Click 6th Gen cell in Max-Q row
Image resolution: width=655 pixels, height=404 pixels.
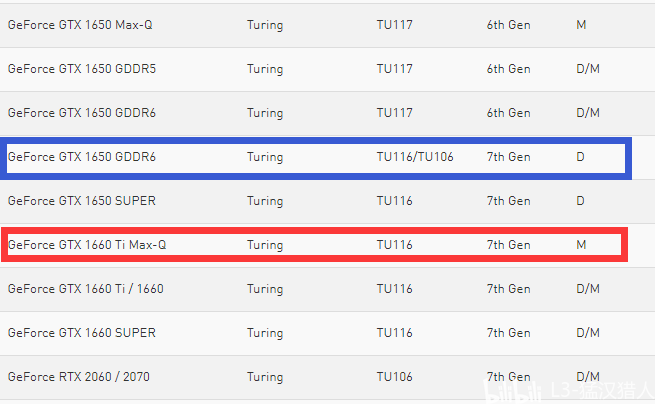tap(508, 25)
